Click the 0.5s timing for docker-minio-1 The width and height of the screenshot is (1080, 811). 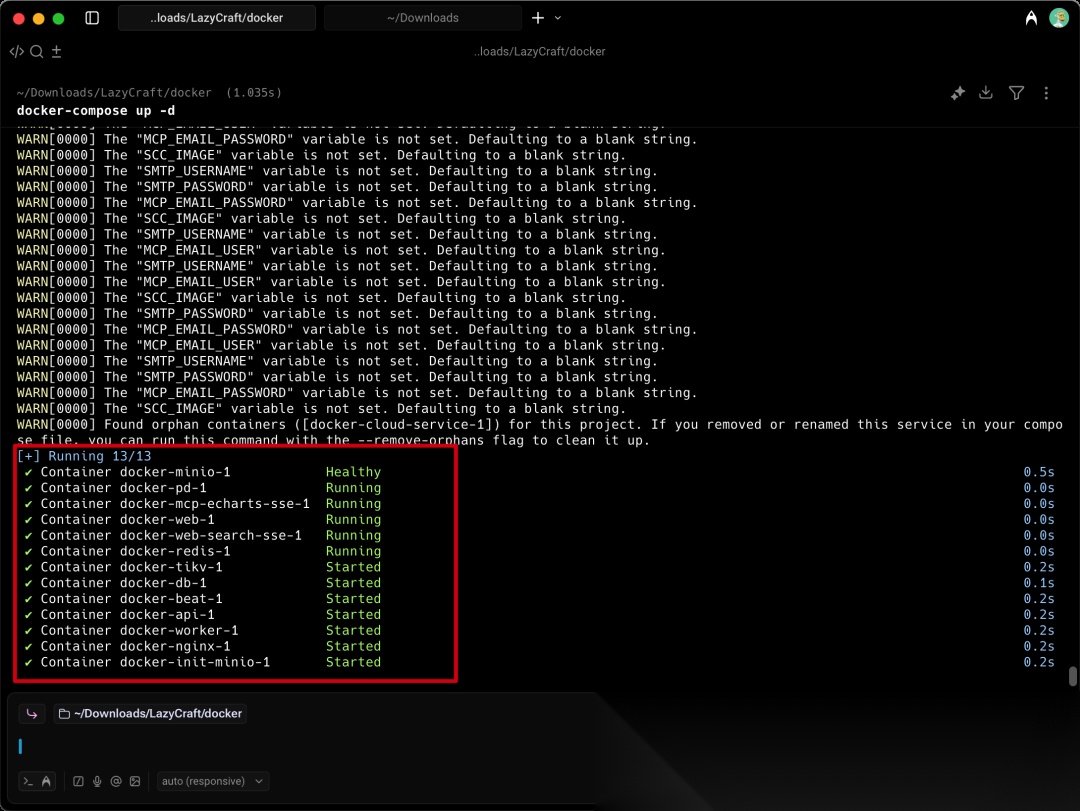click(1039, 472)
